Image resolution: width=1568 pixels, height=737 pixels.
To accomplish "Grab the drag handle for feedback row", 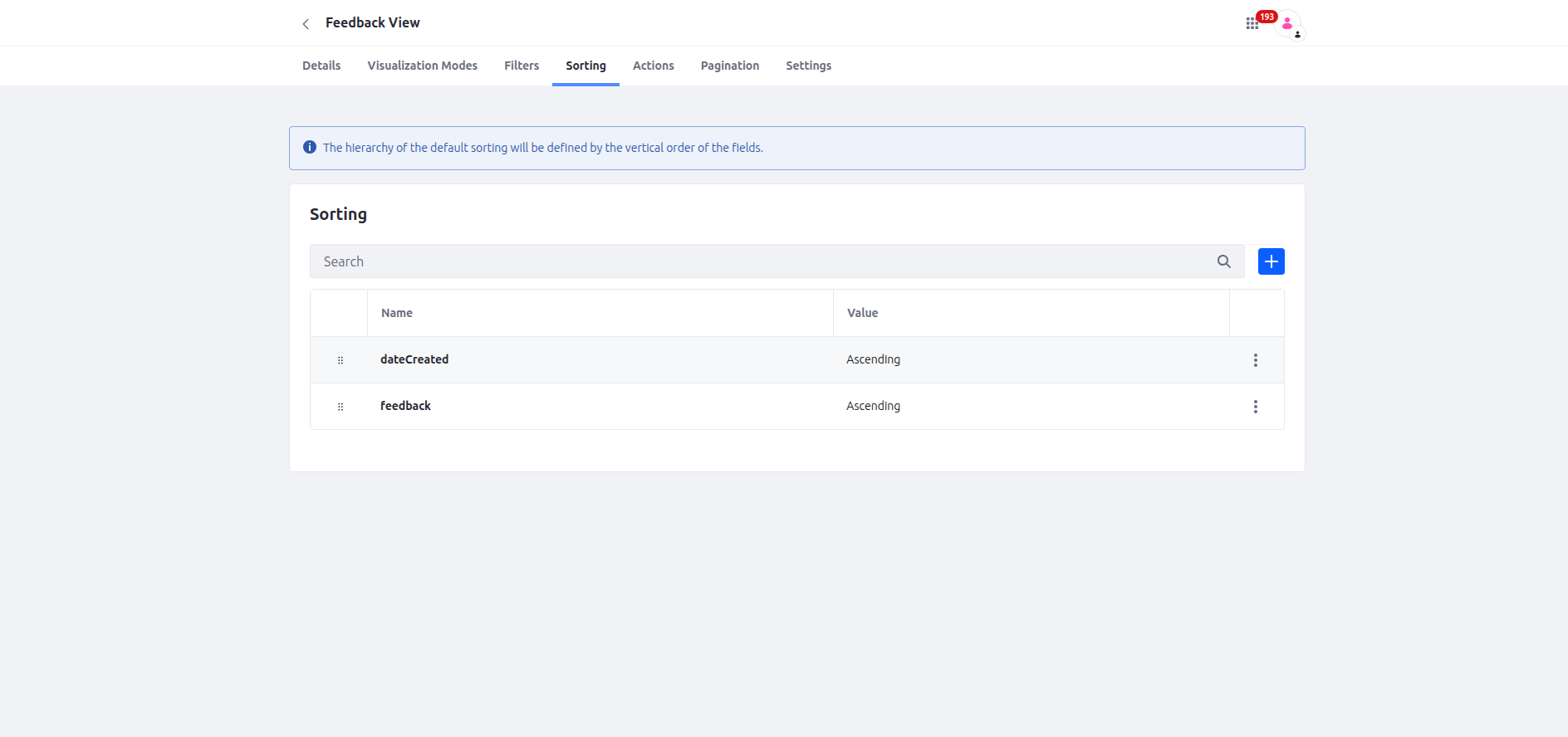I will click(x=340, y=407).
